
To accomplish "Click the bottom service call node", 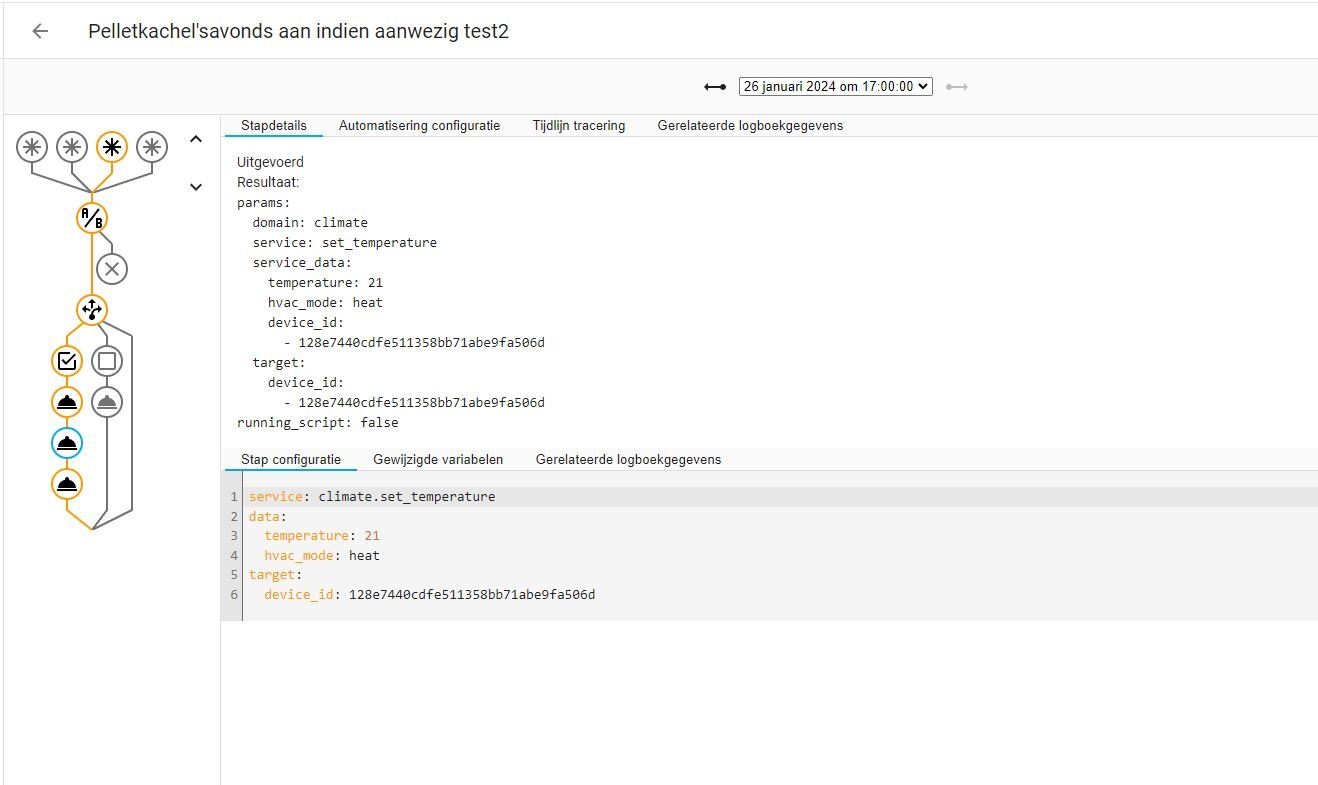I will (x=65, y=484).
